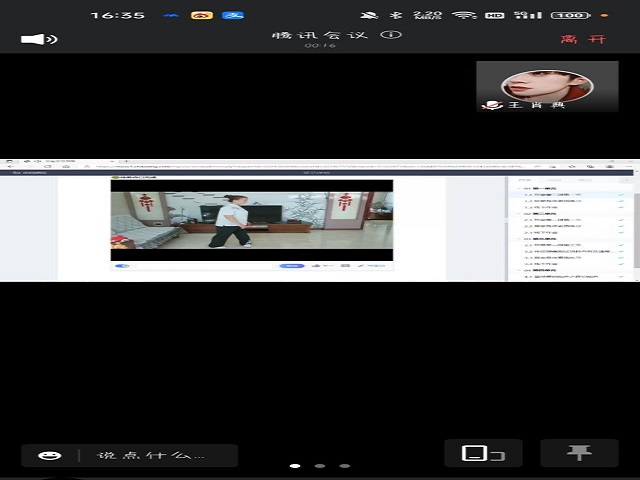Tap the rotate screen orientation button

pos(482,454)
